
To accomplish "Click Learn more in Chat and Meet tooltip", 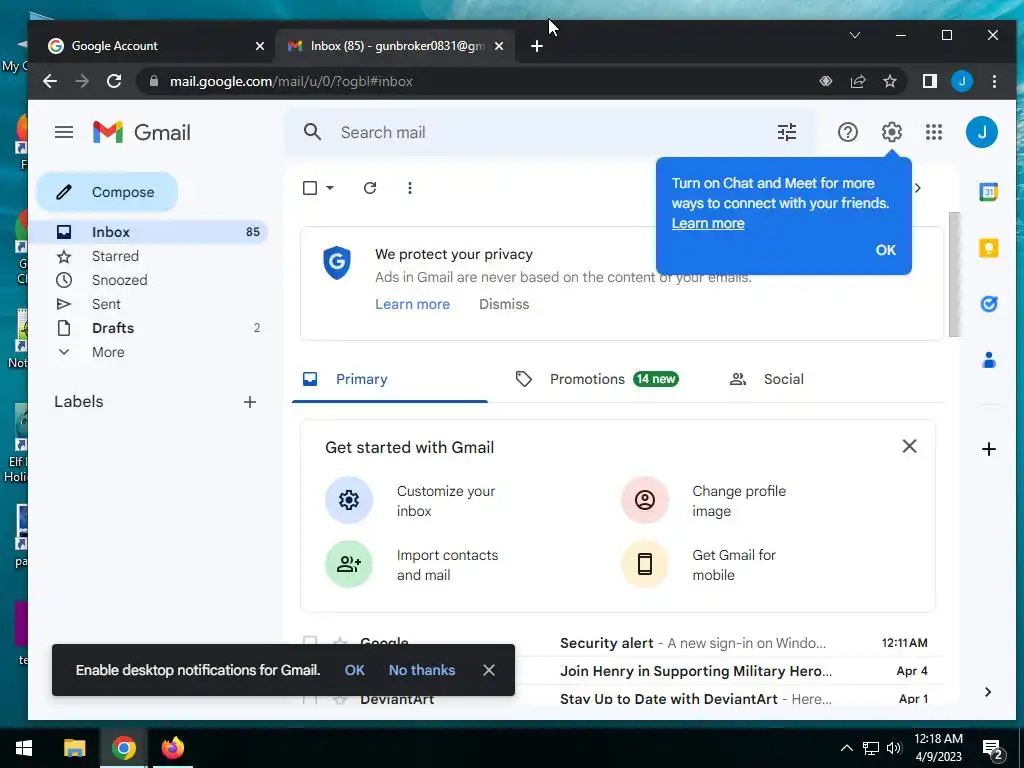I will click(708, 223).
